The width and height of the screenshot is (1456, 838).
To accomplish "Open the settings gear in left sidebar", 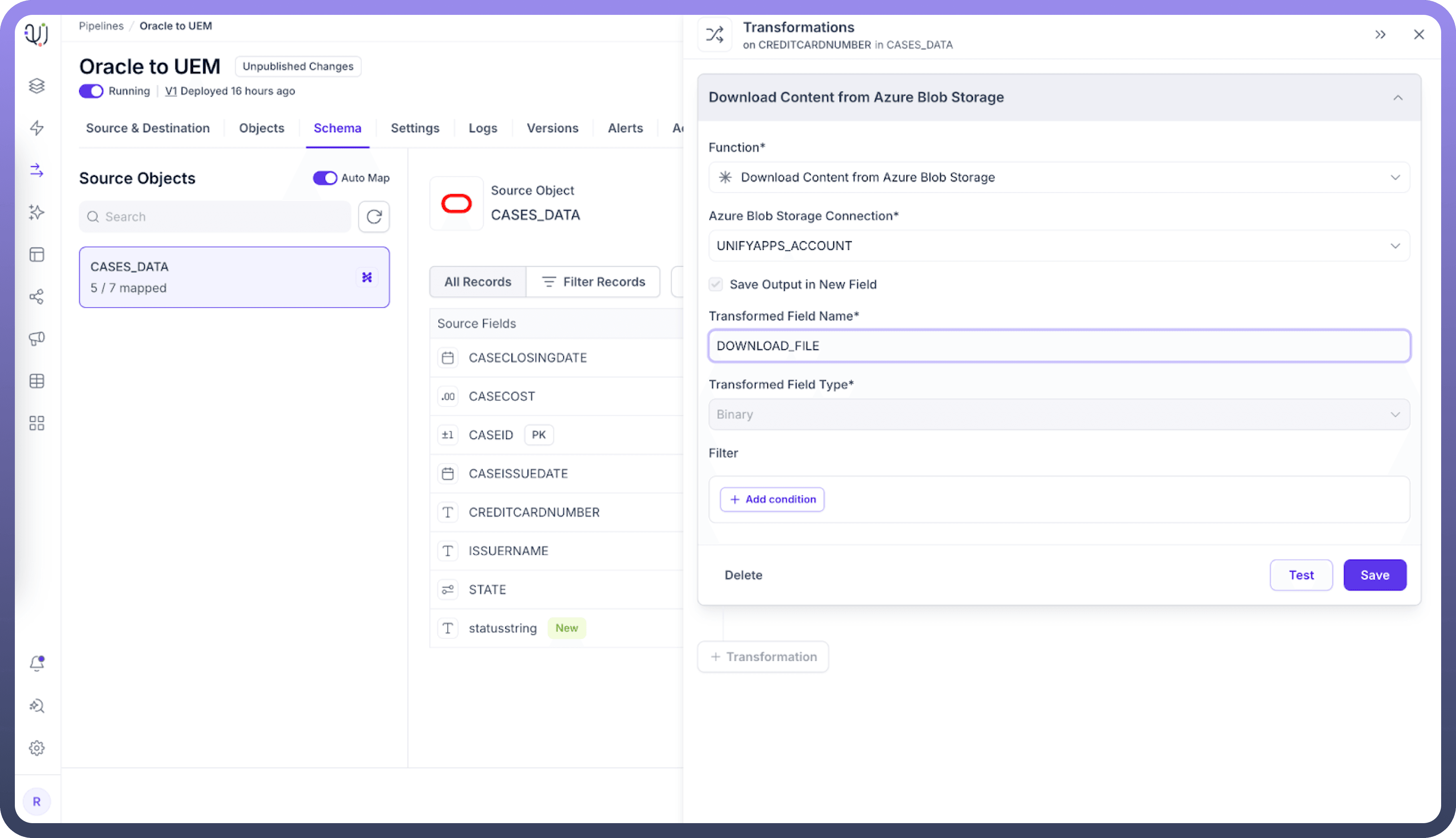I will 37,748.
